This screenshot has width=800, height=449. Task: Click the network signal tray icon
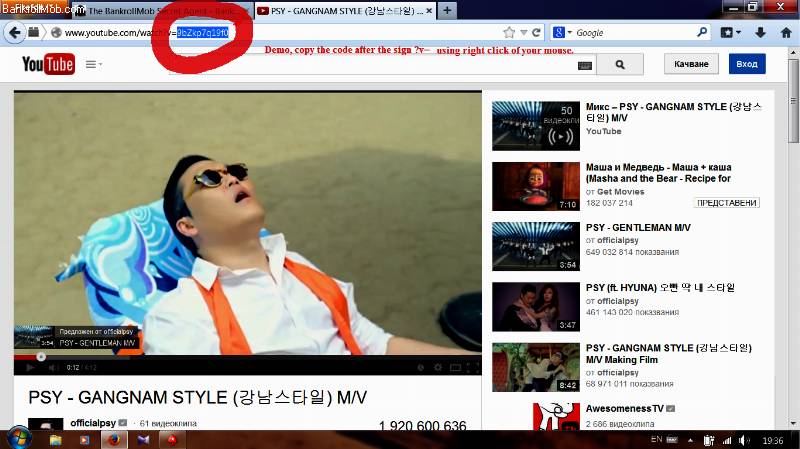(727, 440)
